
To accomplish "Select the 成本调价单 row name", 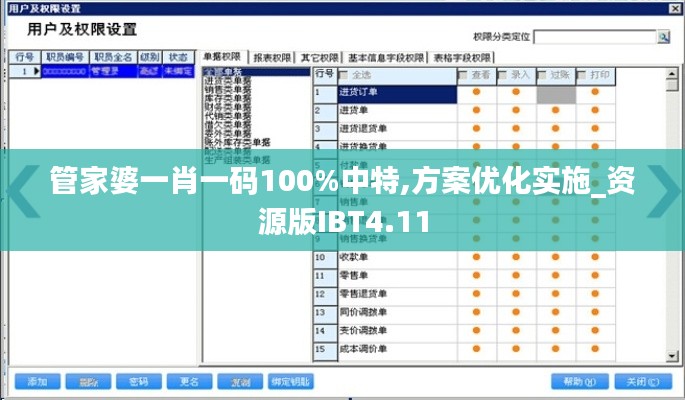I will (x=397, y=352).
